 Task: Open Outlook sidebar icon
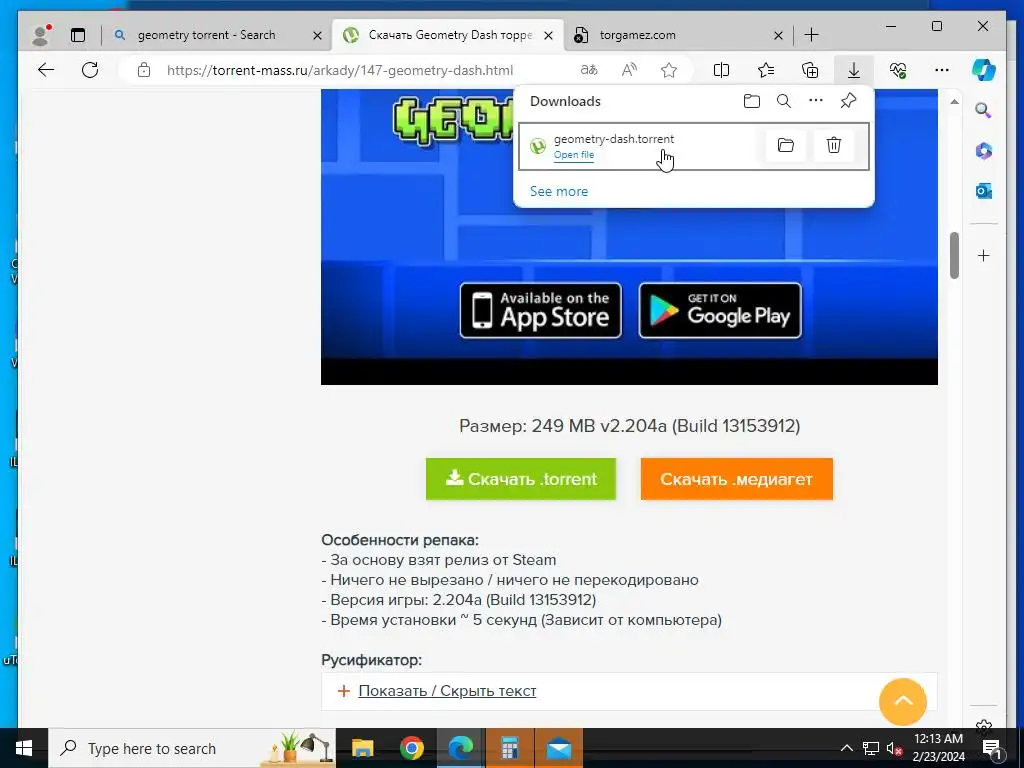click(983, 191)
